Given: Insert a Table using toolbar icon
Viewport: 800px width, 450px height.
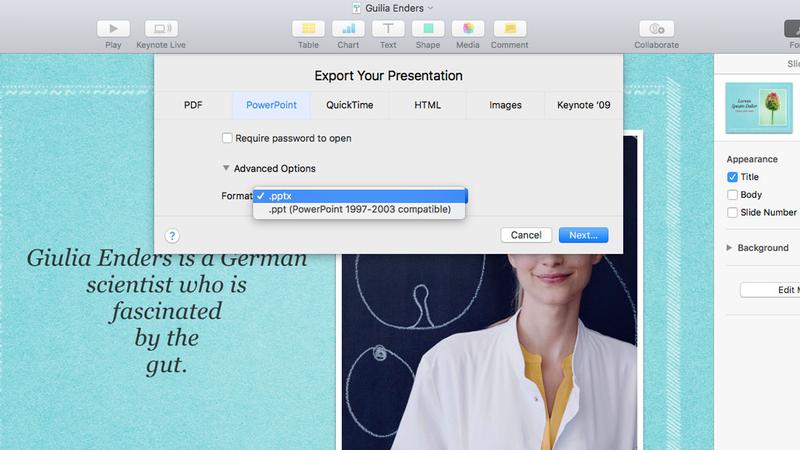Looking at the screenshot, I should click(x=308, y=29).
